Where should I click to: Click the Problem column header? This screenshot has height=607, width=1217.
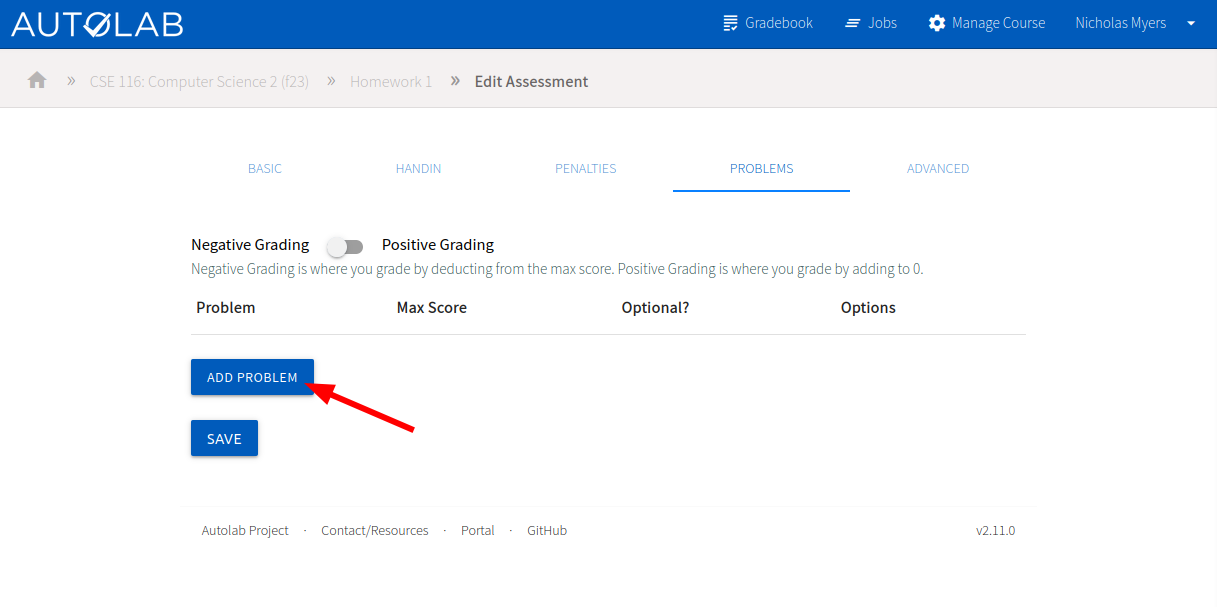226,307
